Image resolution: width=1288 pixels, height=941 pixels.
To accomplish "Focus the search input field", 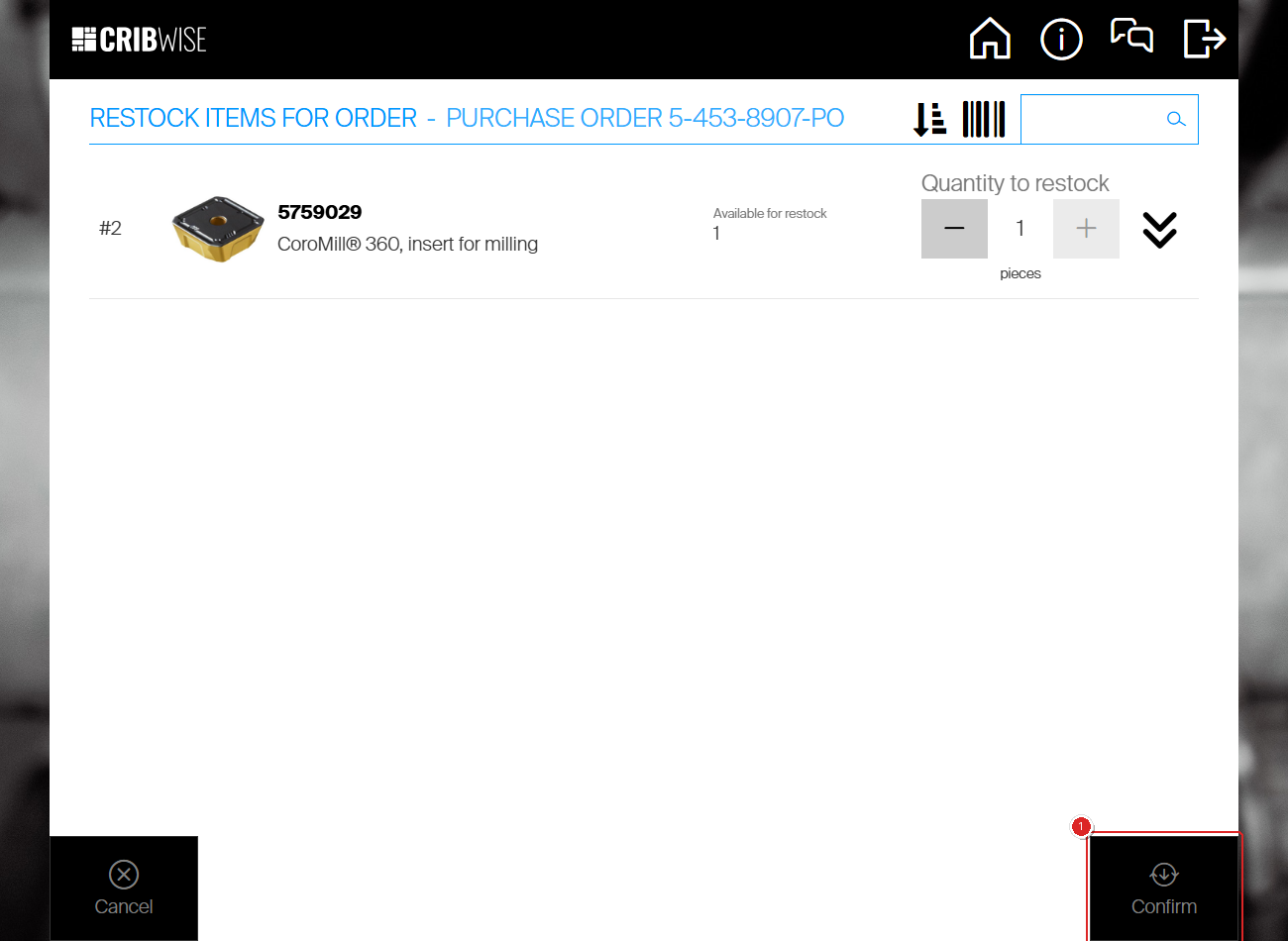I will click(x=1090, y=119).
